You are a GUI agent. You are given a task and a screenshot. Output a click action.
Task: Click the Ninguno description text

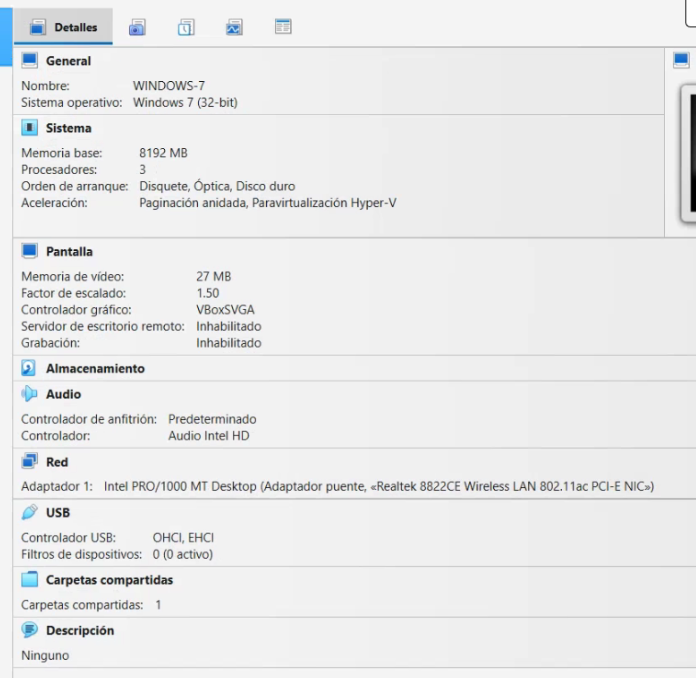point(45,656)
